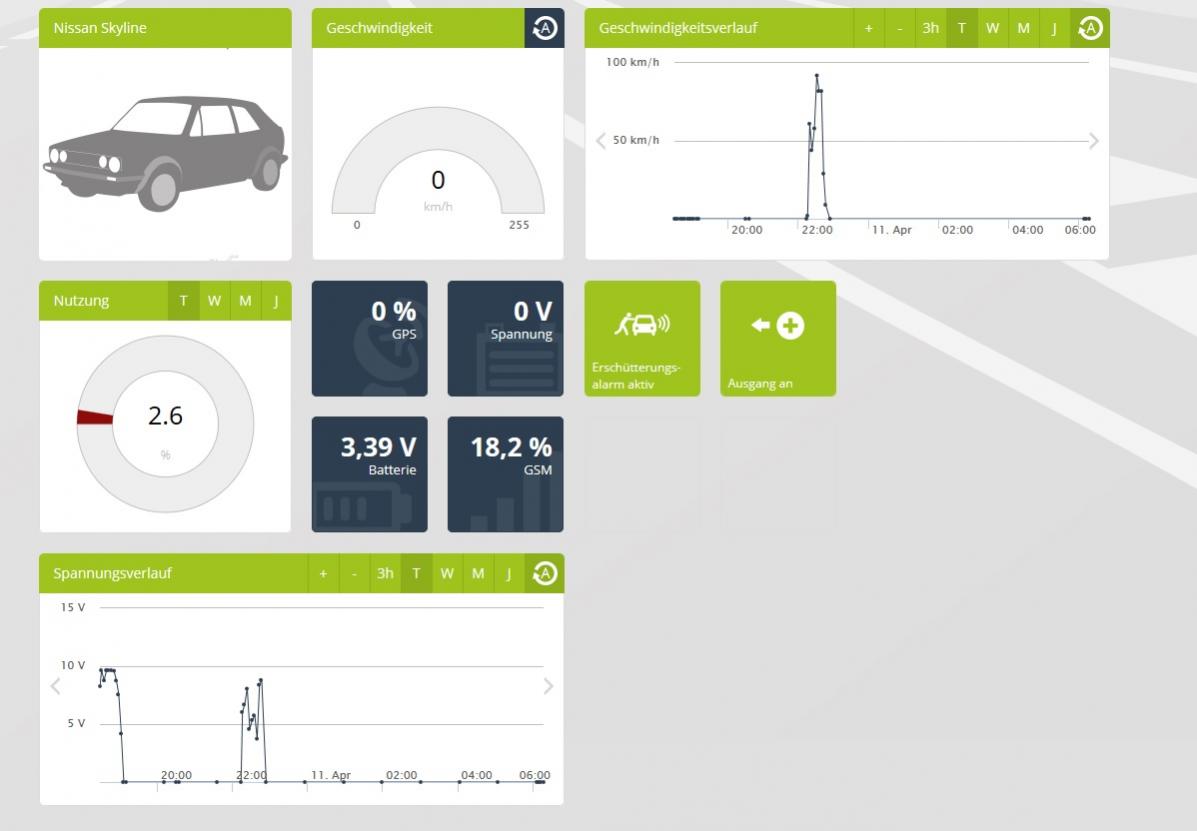Click the Erschütterungsalarm aktiv tile
1197x831 pixels.
[642, 338]
